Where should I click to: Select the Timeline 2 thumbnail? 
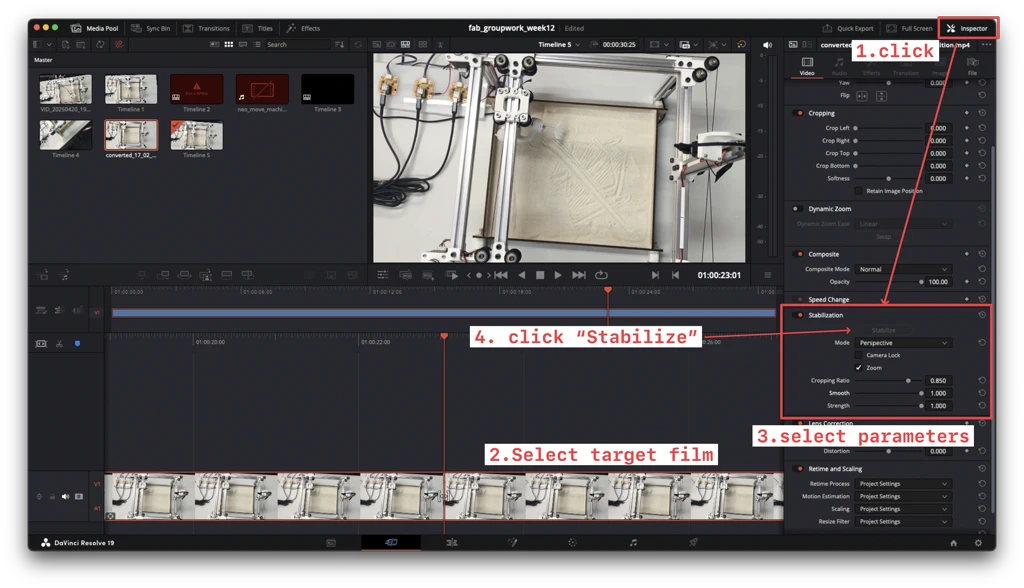coord(197,90)
